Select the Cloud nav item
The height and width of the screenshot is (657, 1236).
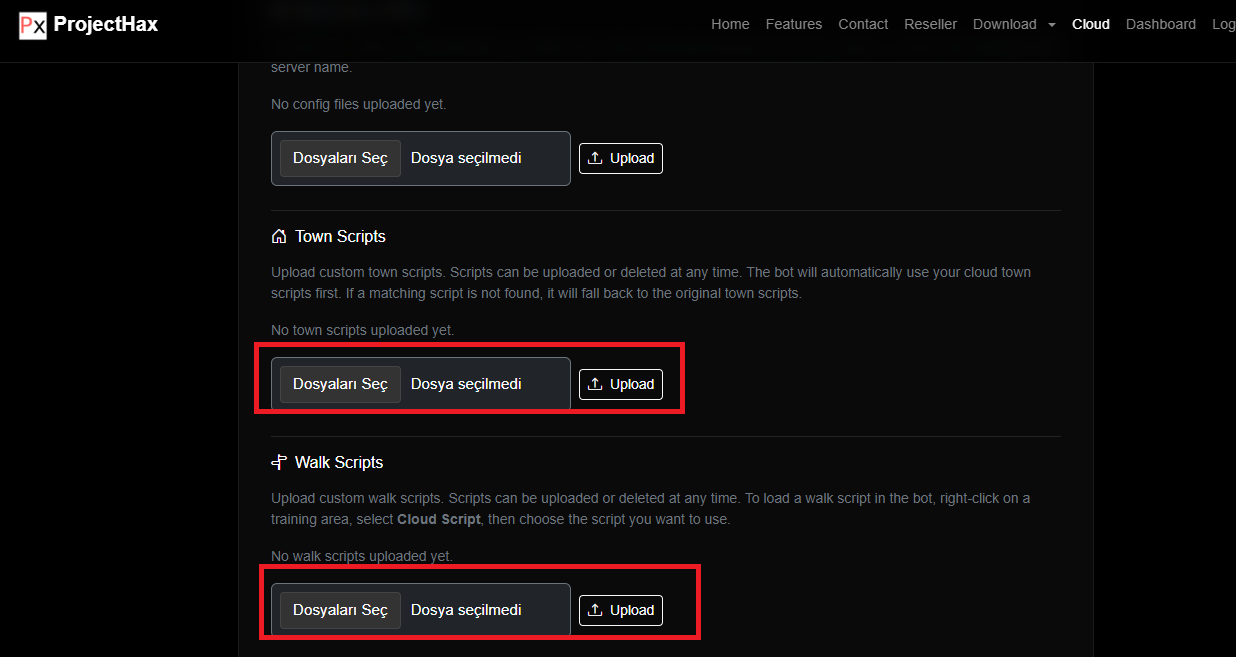1090,24
